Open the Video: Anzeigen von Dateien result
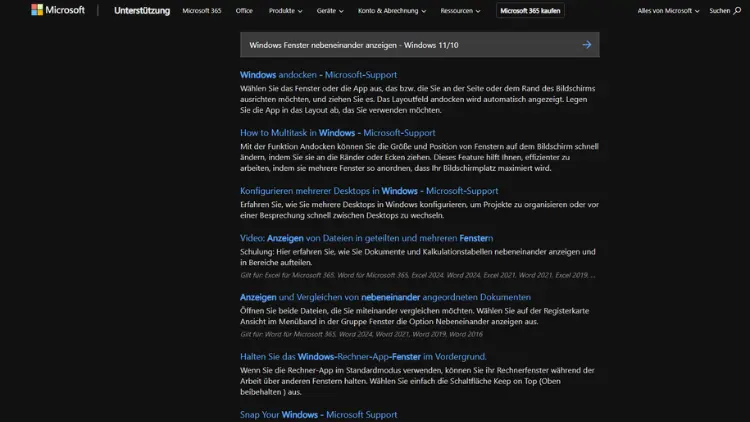The image size is (750, 422). point(366,239)
